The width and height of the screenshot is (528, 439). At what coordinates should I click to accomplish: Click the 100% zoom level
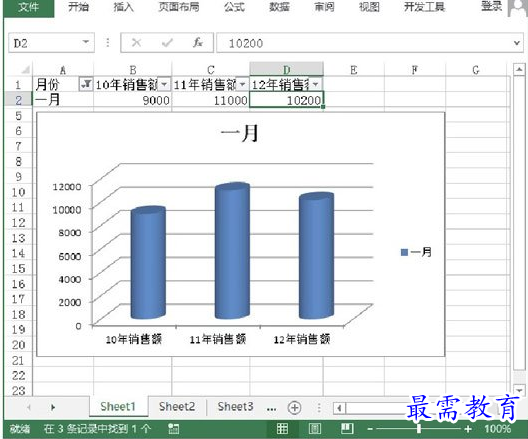coord(498,429)
